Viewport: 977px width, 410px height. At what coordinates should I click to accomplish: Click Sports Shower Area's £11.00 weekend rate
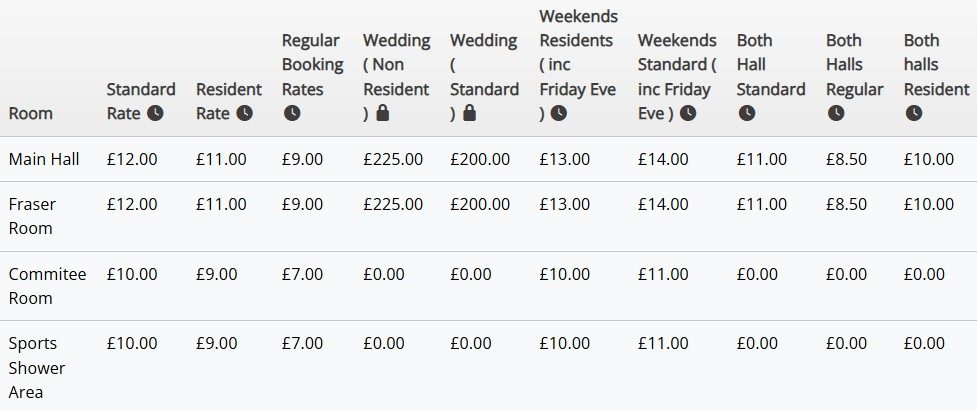point(663,343)
